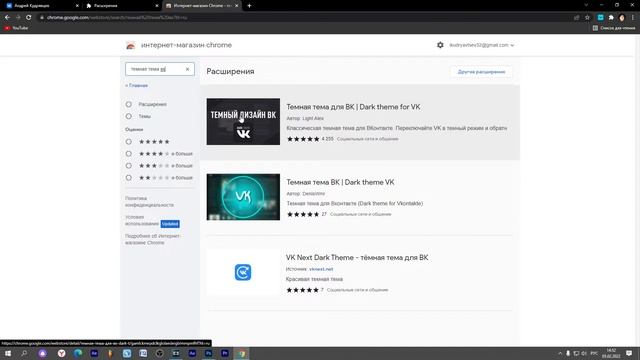Open Yandex browser from the taskbar
The width and height of the screenshot is (640, 360).
[x=62, y=353]
